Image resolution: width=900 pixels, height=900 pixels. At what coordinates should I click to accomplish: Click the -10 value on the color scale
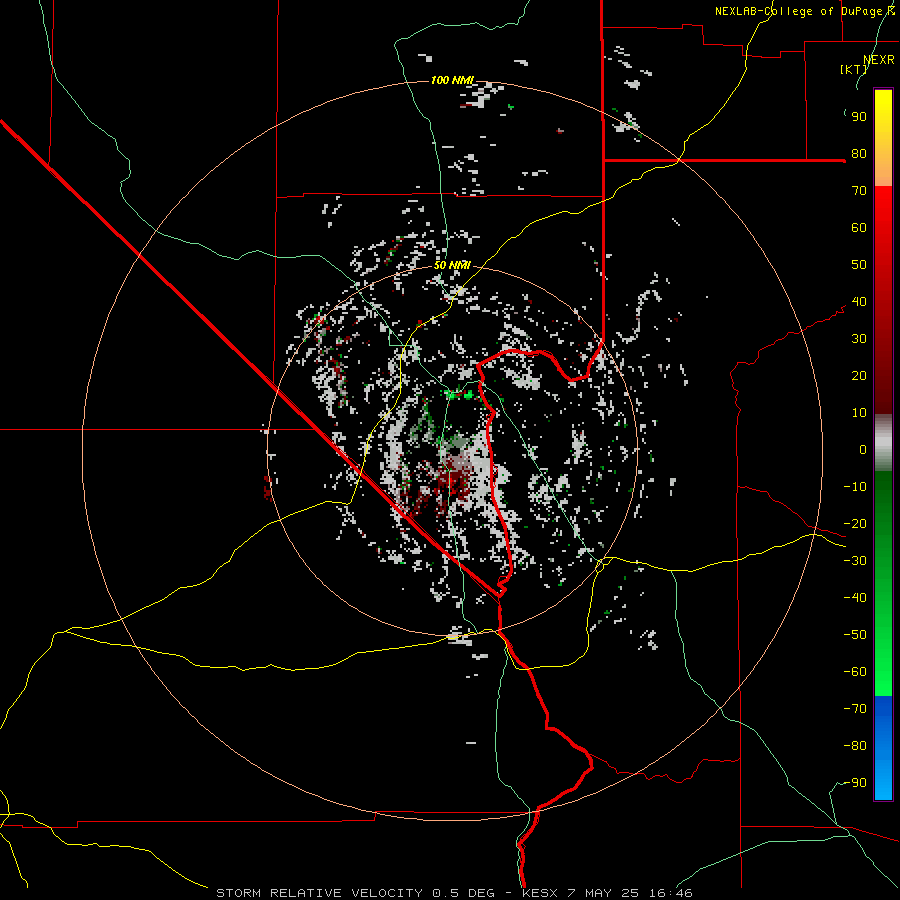pyautogui.click(x=855, y=487)
